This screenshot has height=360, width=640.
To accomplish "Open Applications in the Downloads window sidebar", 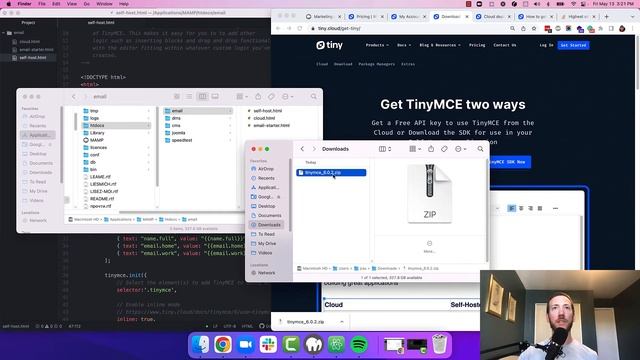I will click(x=268, y=188).
